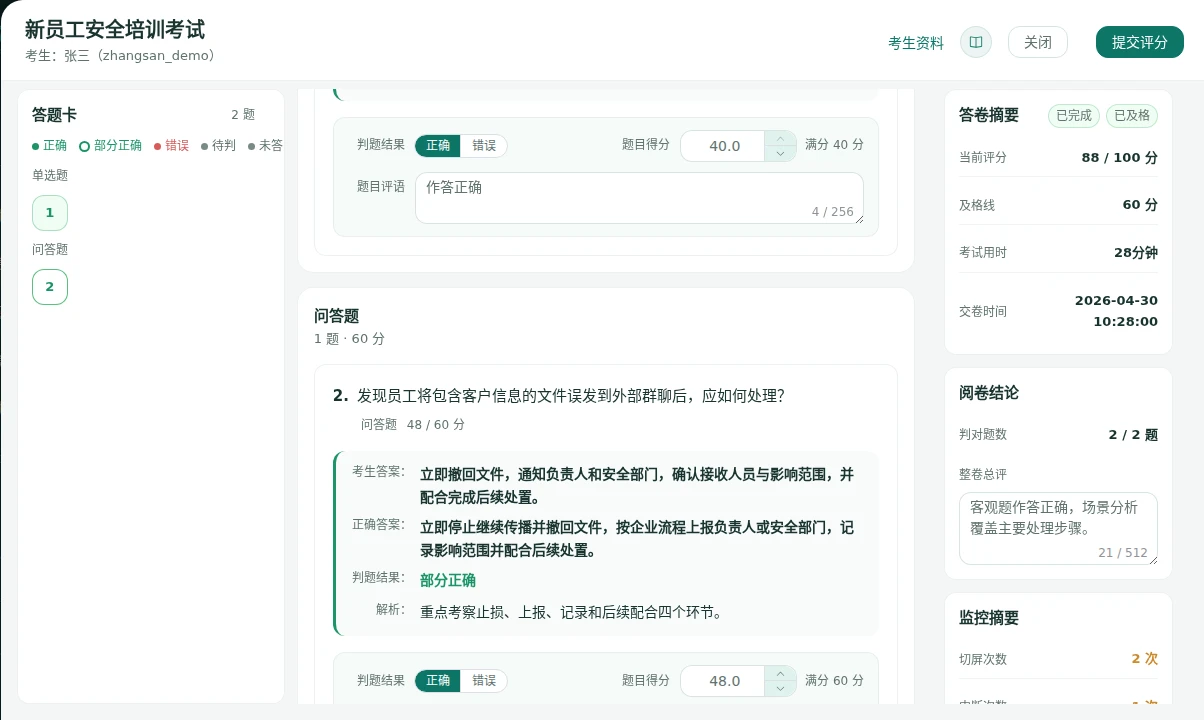The image size is (1204, 720).
Task: Mark question 2 as 正确
Action: click(x=438, y=681)
